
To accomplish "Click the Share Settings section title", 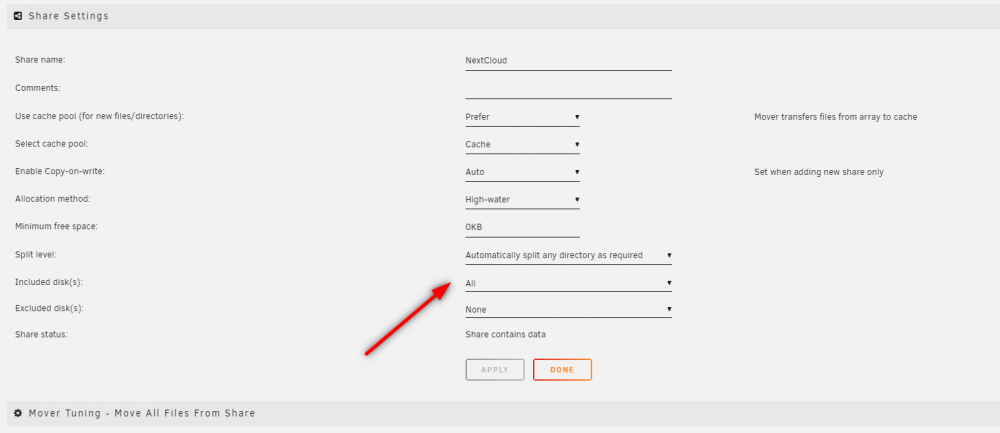I will pos(68,16).
